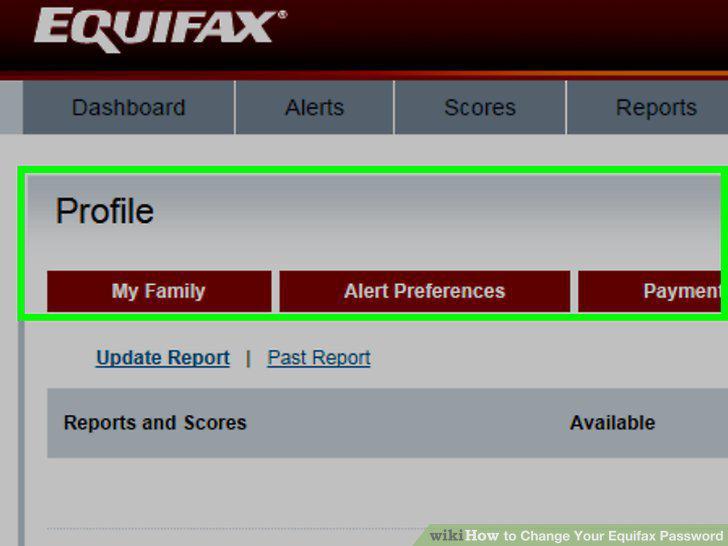Select the Reports tab
The height and width of the screenshot is (546, 728).
tap(648, 108)
